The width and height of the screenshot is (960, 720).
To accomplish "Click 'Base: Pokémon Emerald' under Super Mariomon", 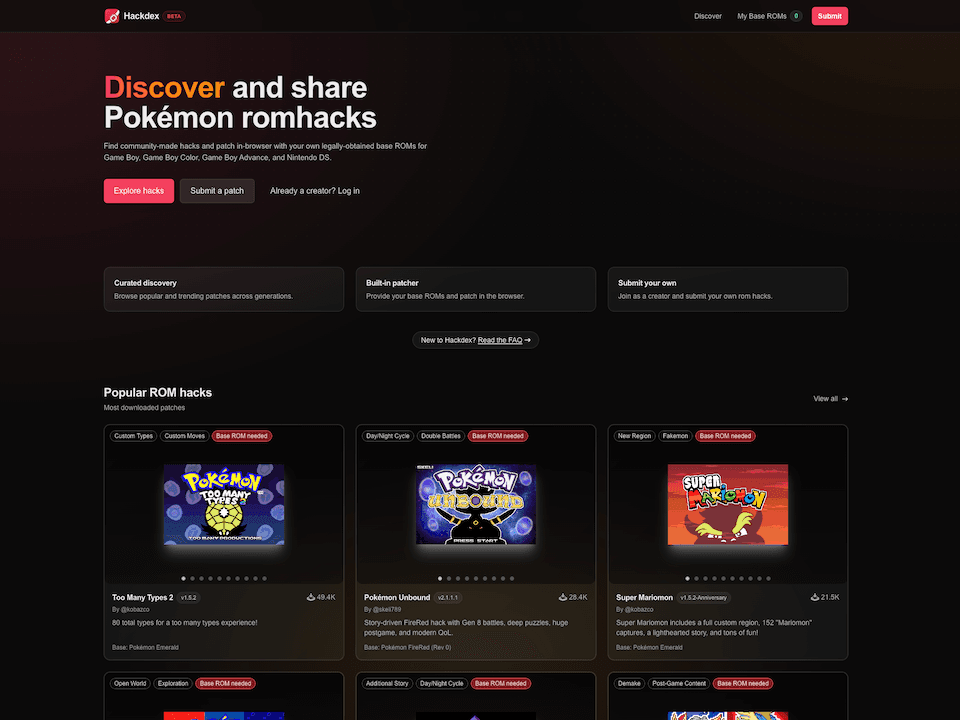I will tap(649, 647).
